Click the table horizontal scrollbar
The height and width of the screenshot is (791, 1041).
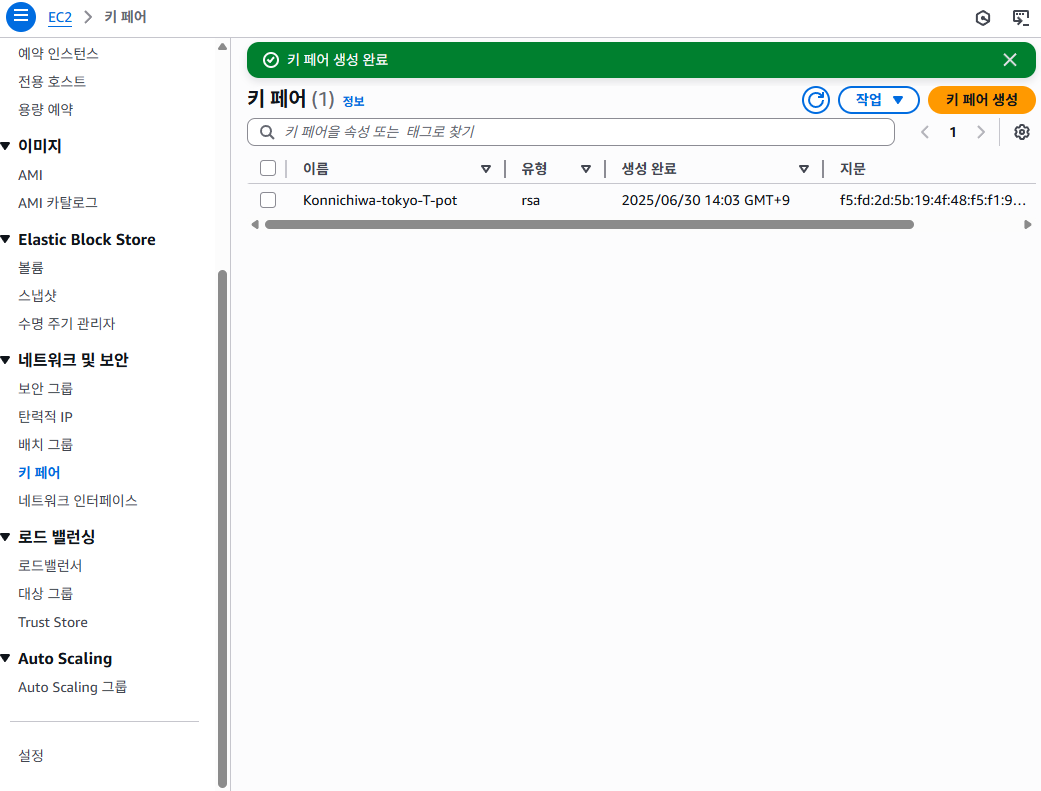589,224
